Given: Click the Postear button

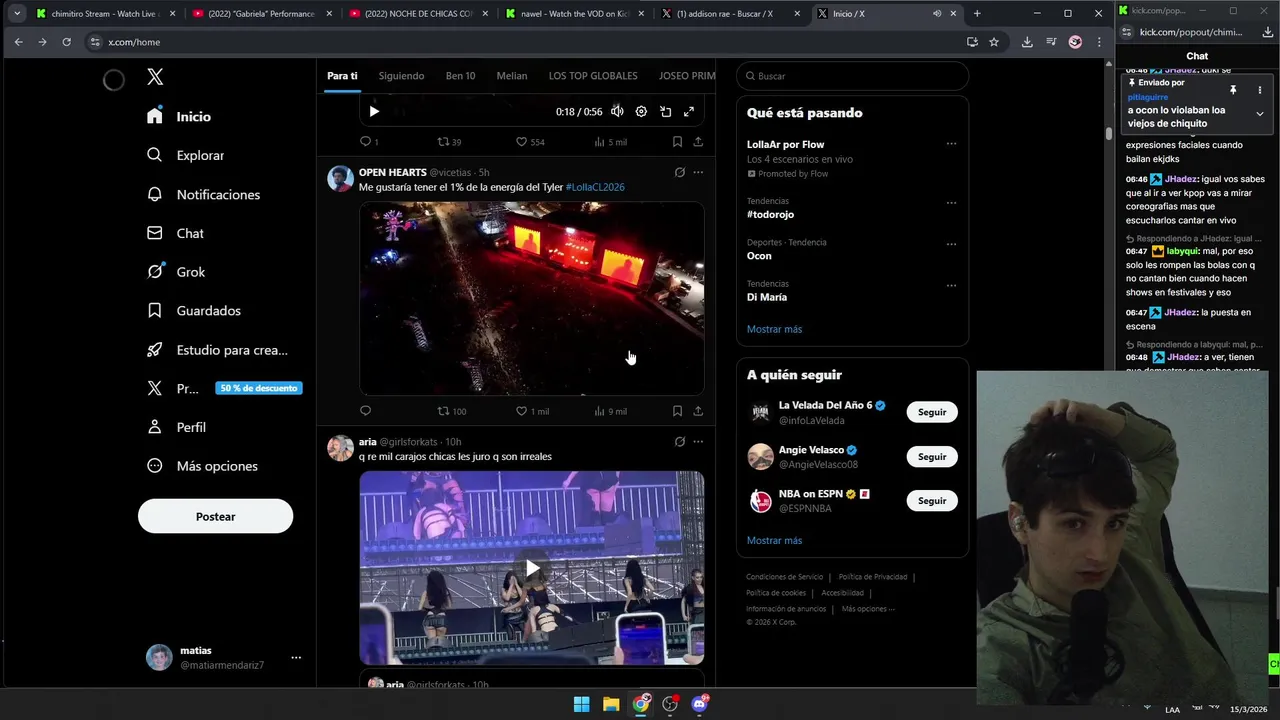Looking at the screenshot, I should (215, 517).
